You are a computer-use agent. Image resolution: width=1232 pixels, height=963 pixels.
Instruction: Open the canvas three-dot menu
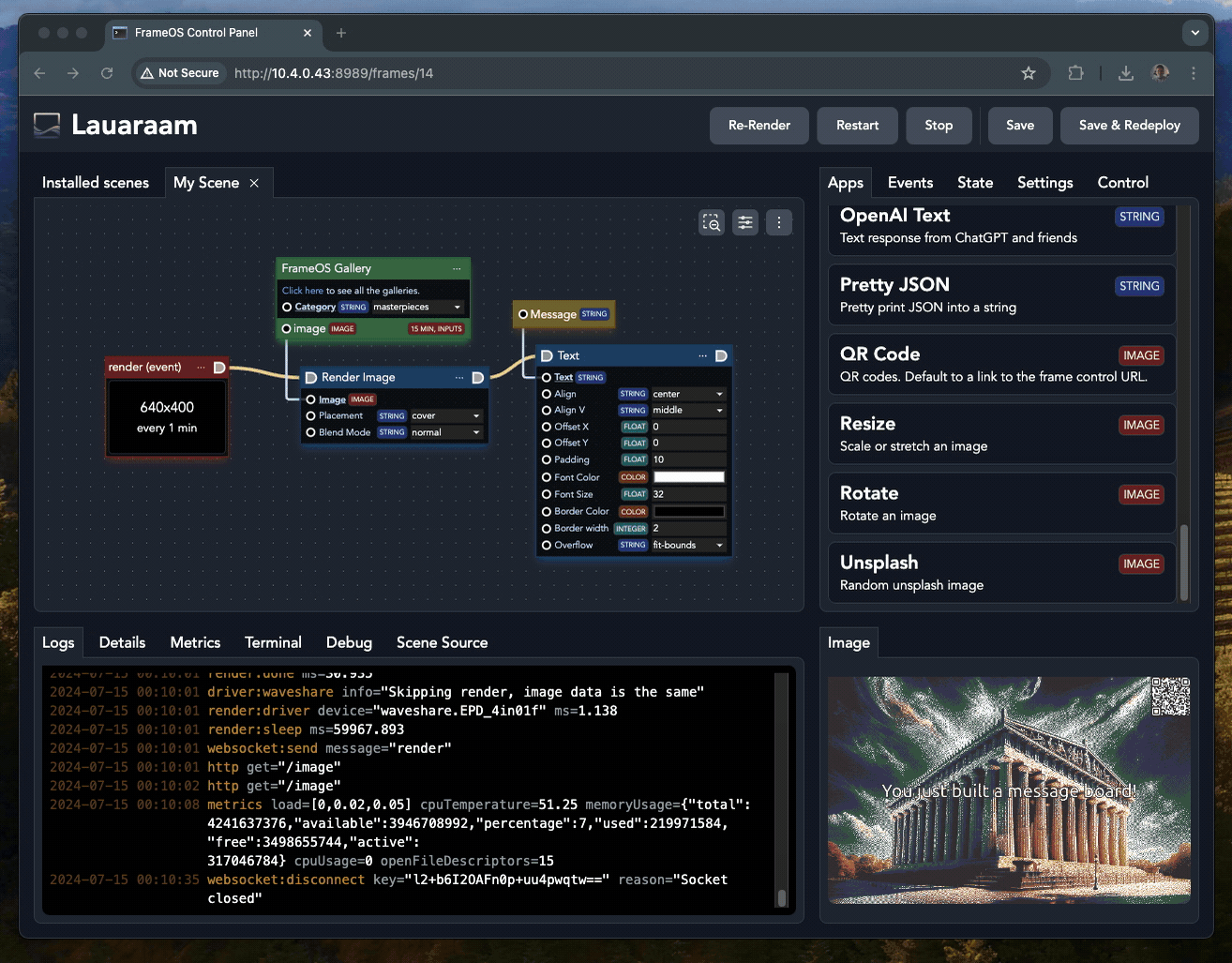click(778, 222)
